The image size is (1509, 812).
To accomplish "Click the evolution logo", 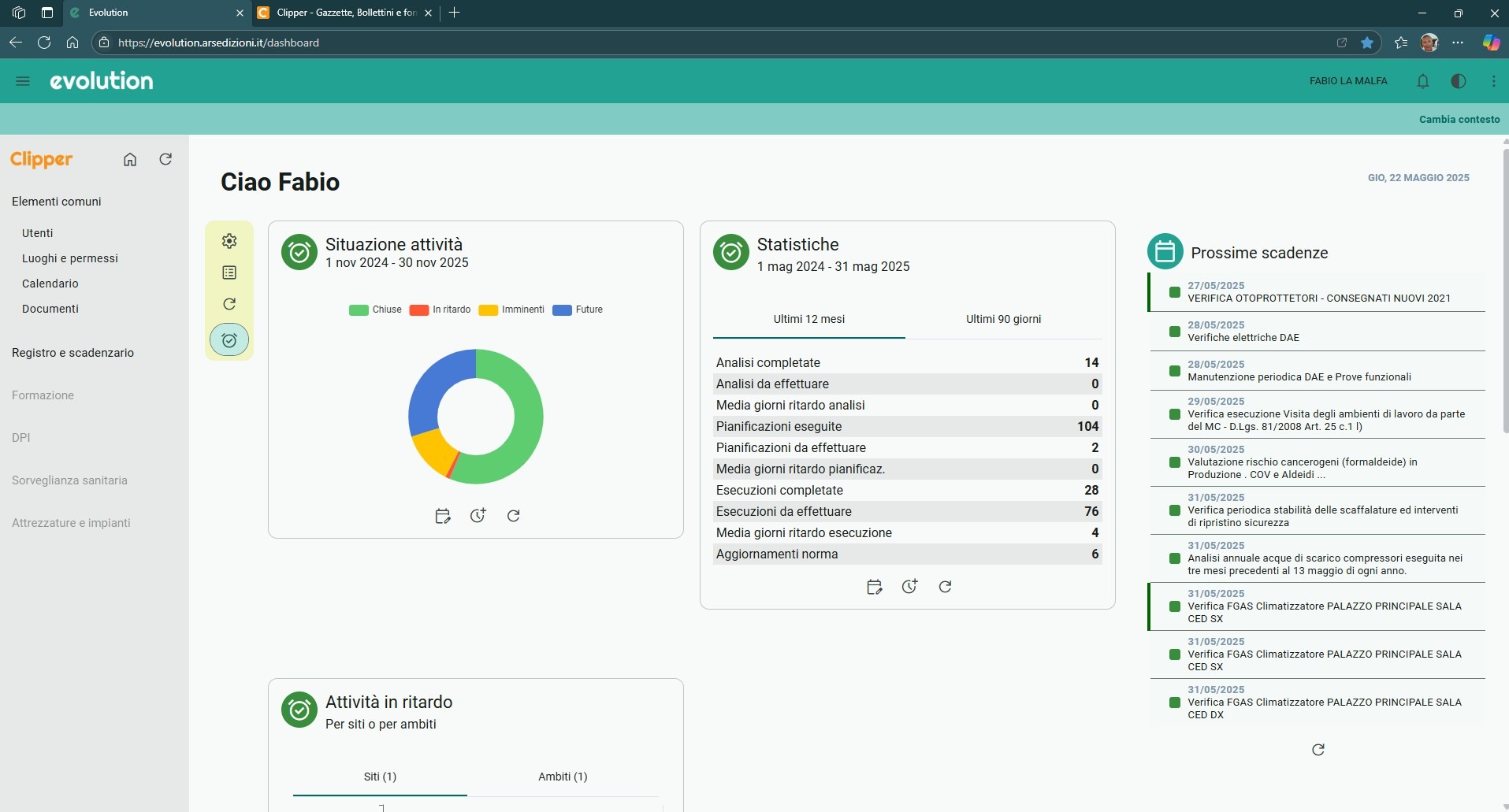I will tap(102, 81).
